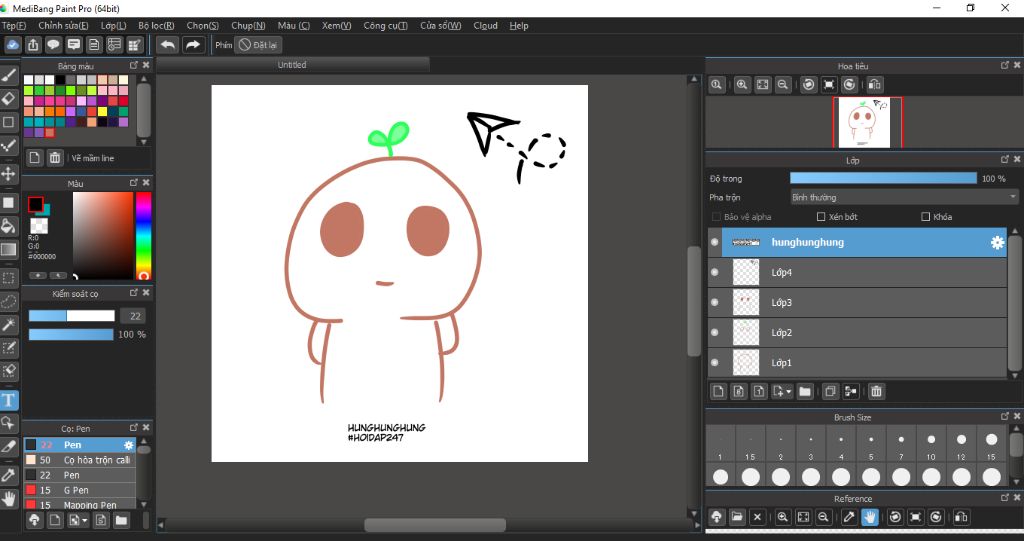
Task: Click the cloud save icon in toolbar
Action: (x=13, y=45)
